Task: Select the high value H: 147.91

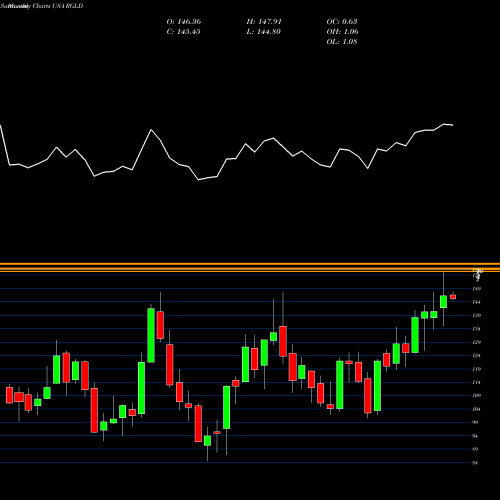Action: tap(264, 22)
